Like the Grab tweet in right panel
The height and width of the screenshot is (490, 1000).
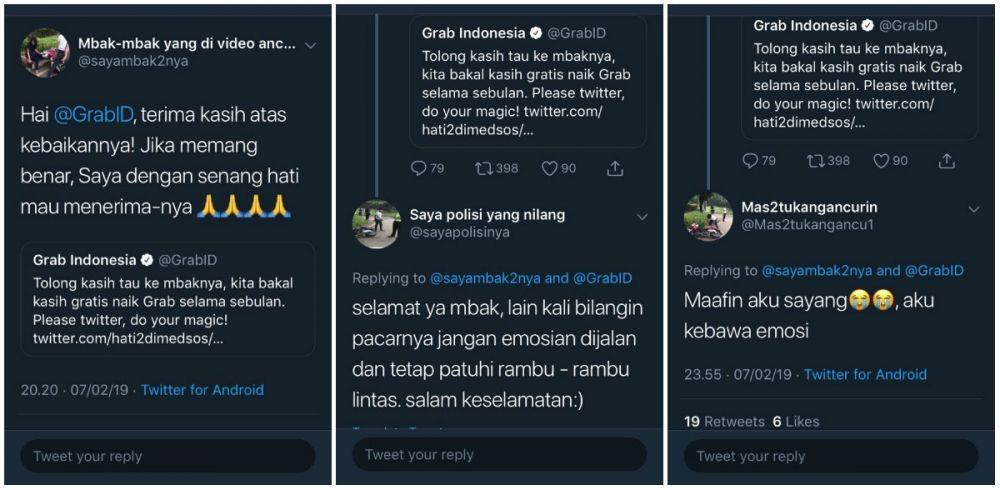pos(881,161)
